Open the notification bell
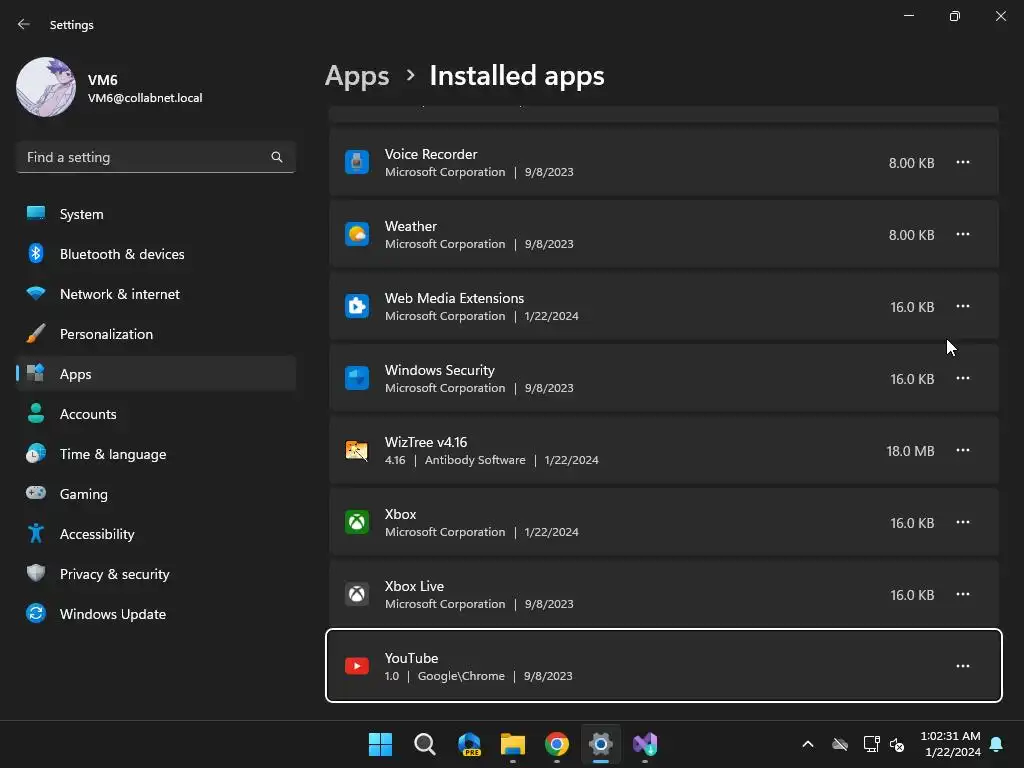 pos(997,744)
